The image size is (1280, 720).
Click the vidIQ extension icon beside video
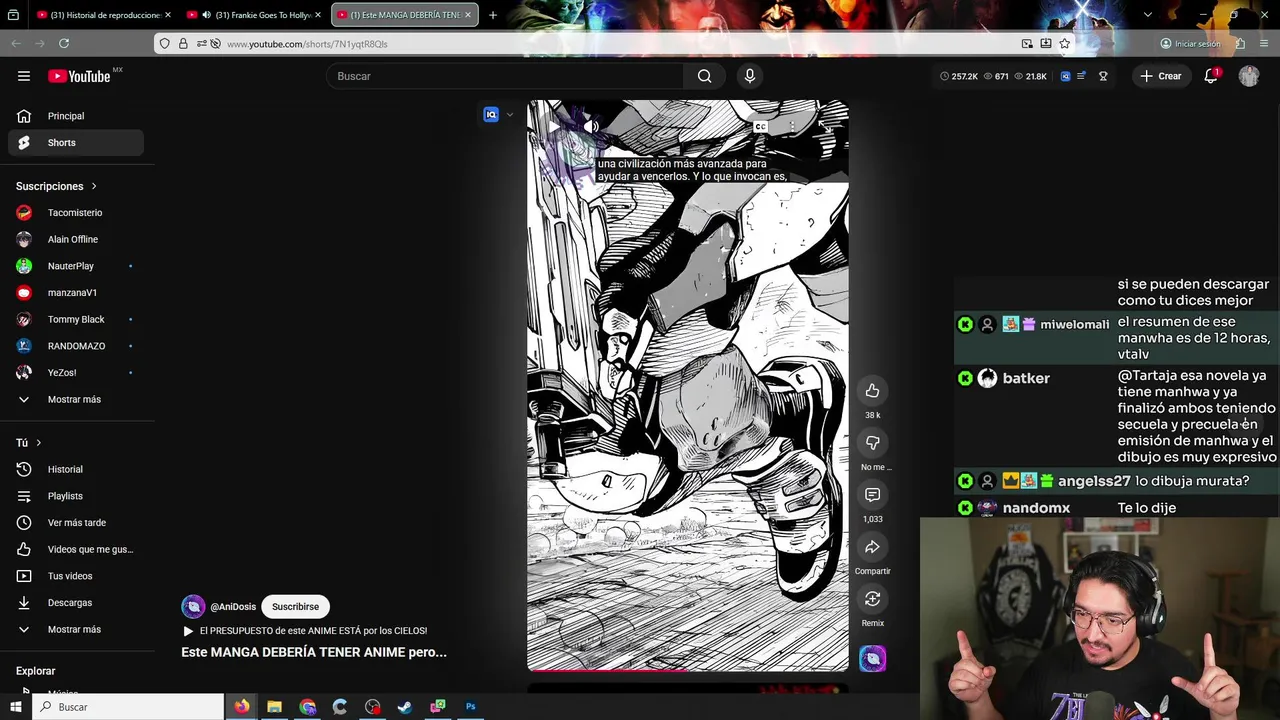pyautogui.click(x=491, y=115)
